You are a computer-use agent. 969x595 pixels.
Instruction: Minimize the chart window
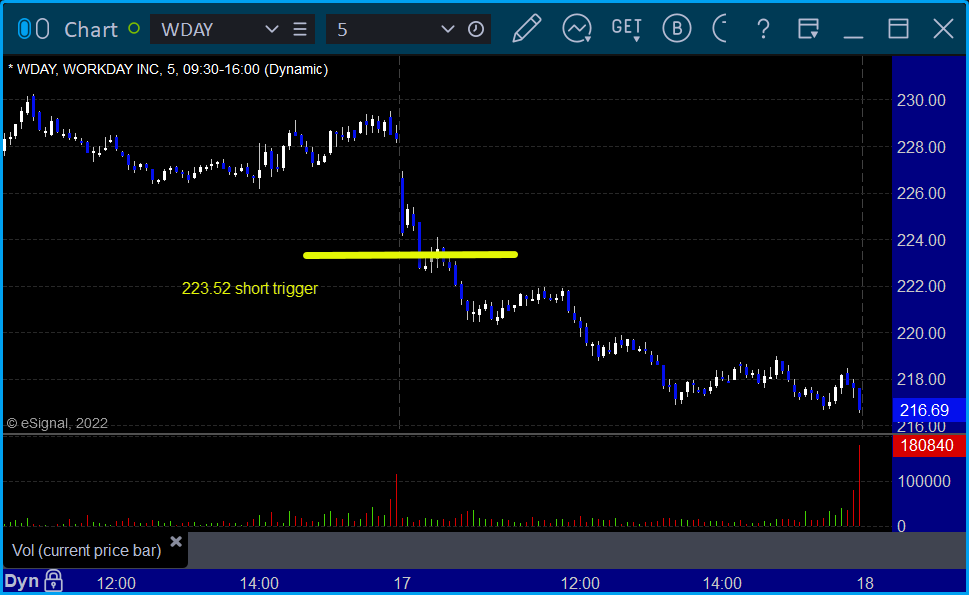pos(853,36)
